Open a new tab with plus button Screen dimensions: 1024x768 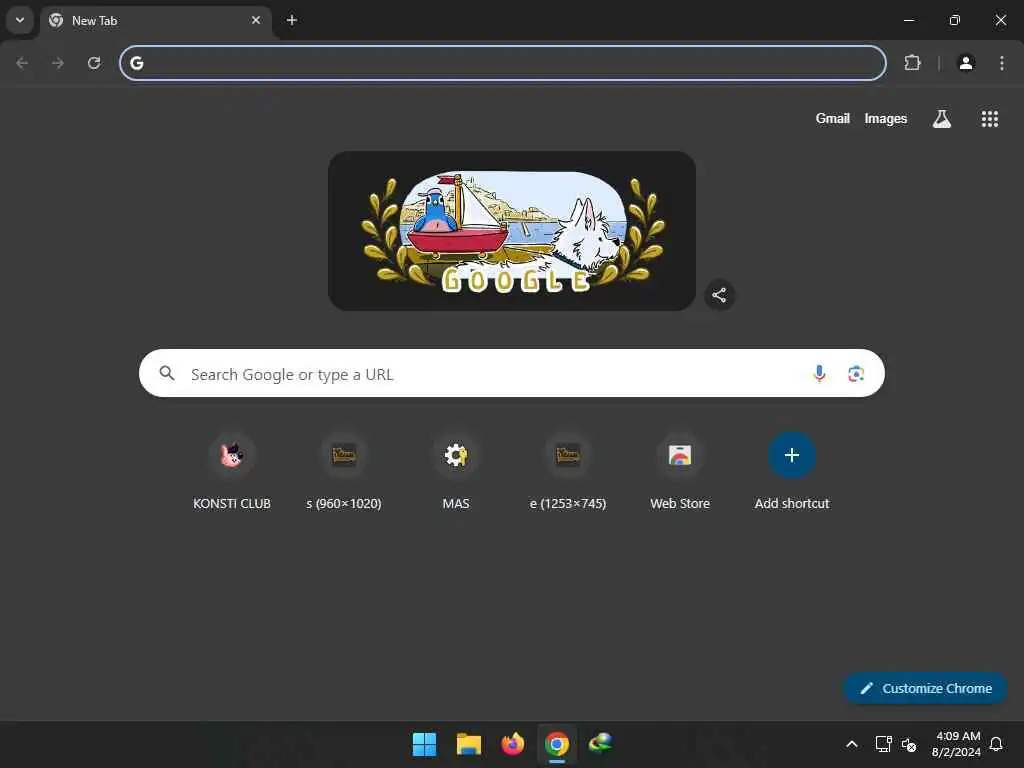(x=292, y=20)
